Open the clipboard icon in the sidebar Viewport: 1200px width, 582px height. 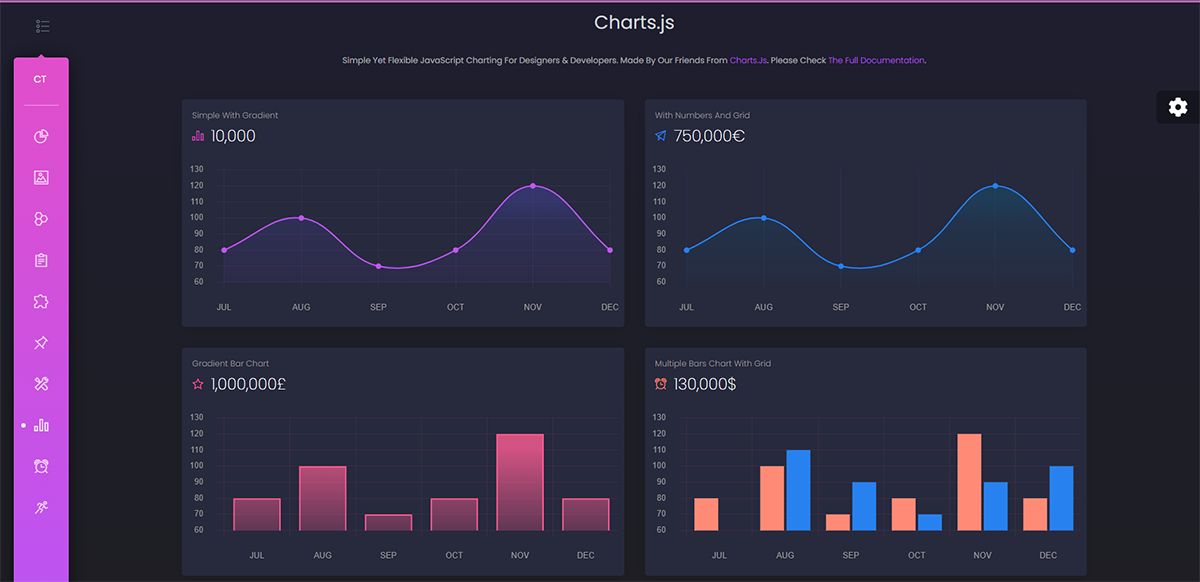(41, 259)
